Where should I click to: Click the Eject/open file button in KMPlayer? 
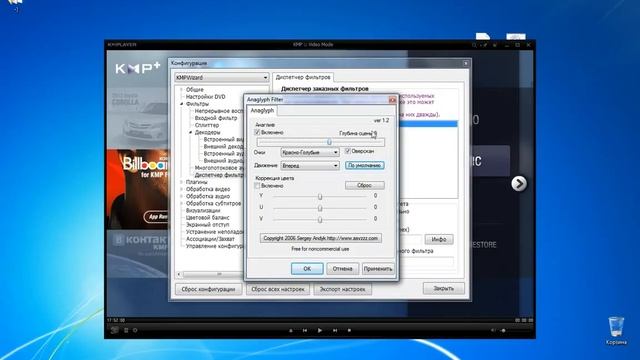click(291, 330)
